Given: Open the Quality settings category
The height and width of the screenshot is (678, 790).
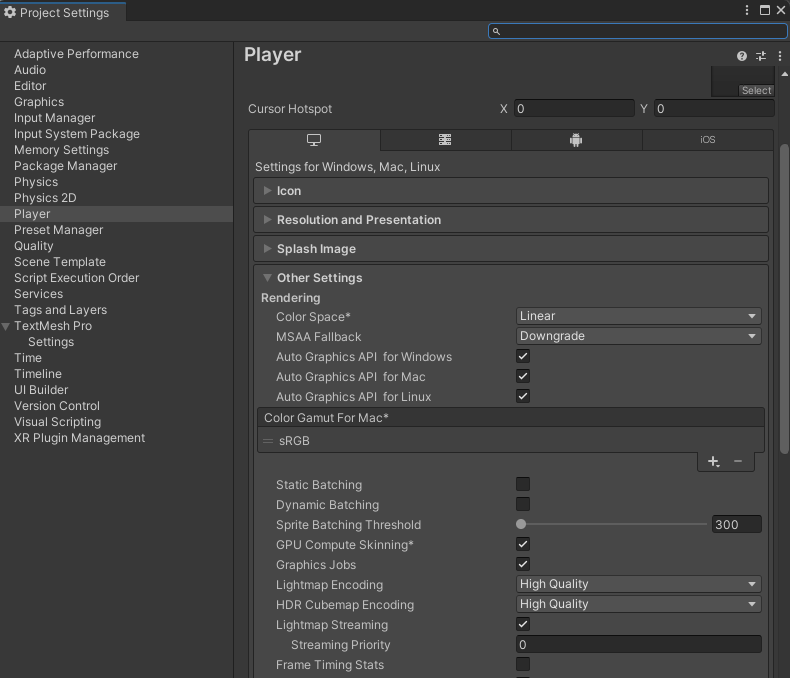Looking at the screenshot, I should click(34, 246).
